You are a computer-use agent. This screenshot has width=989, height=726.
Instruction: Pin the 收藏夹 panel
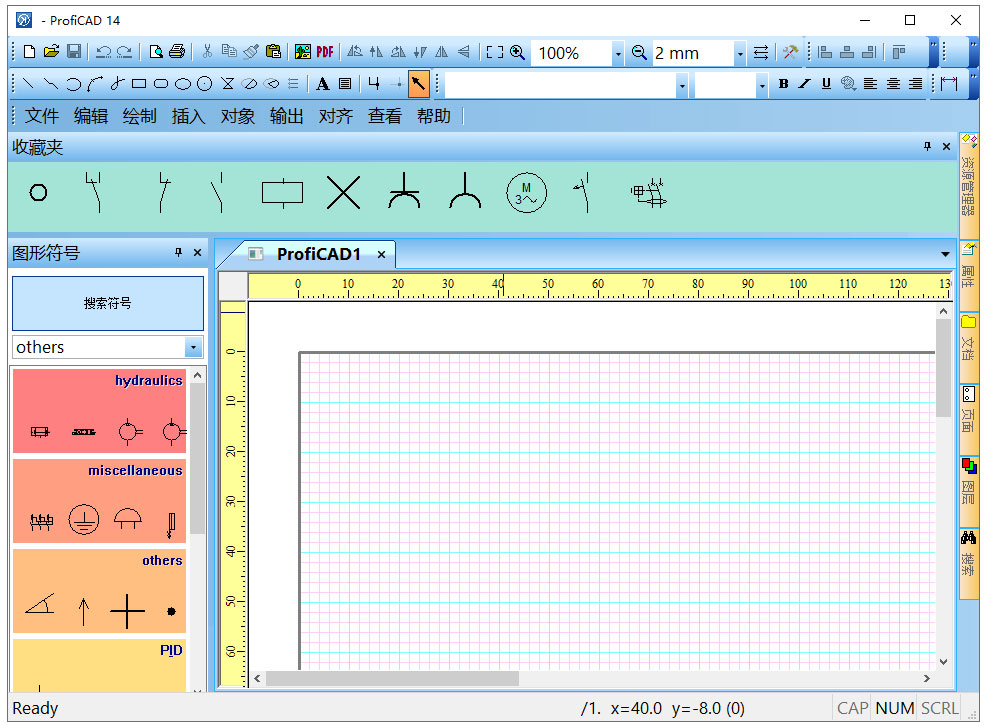pyautogui.click(x=927, y=146)
